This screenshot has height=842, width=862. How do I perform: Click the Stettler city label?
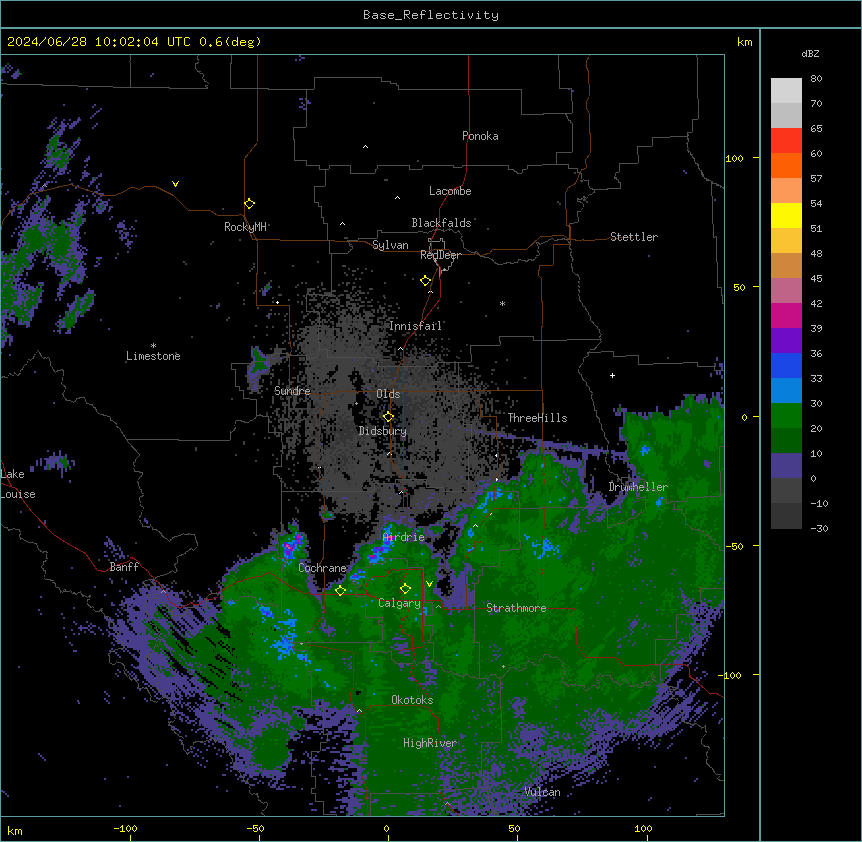(x=634, y=237)
